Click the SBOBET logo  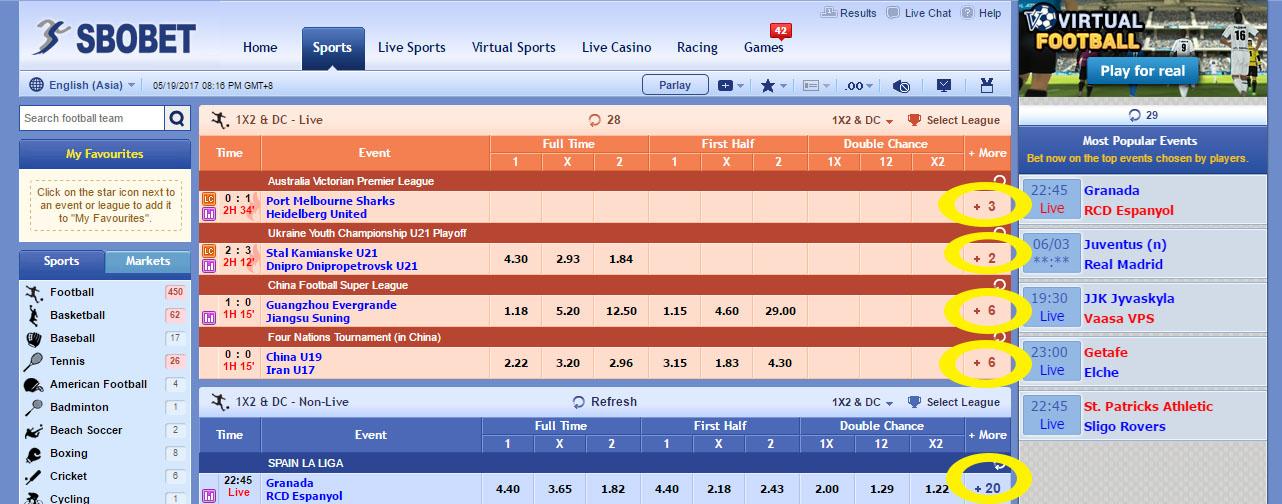pos(112,38)
